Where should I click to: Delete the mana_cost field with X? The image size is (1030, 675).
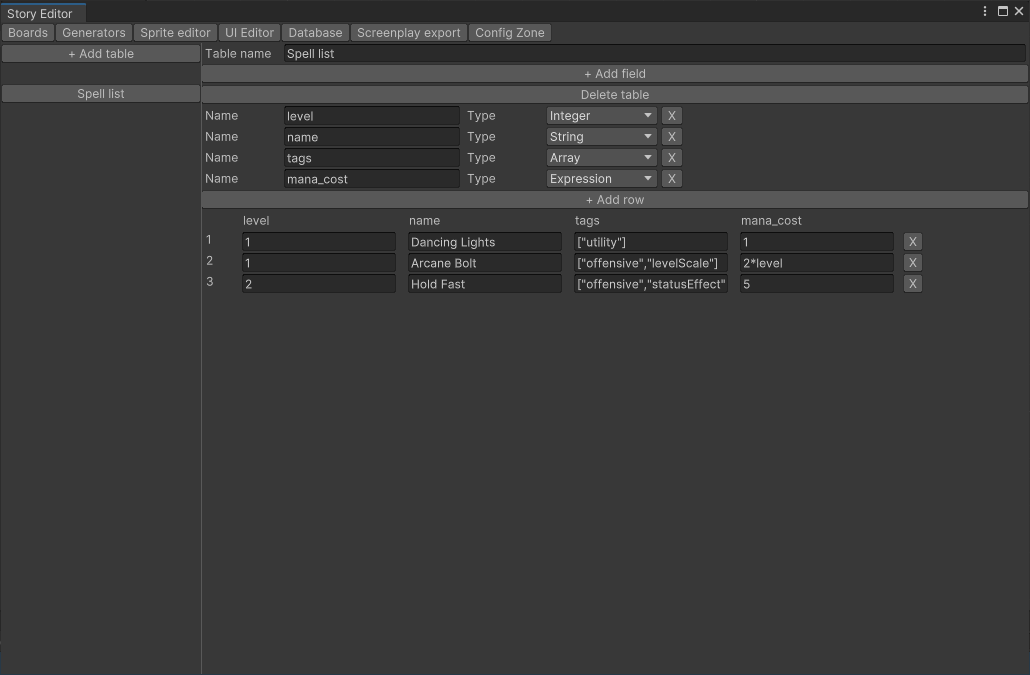pyautogui.click(x=672, y=179)
